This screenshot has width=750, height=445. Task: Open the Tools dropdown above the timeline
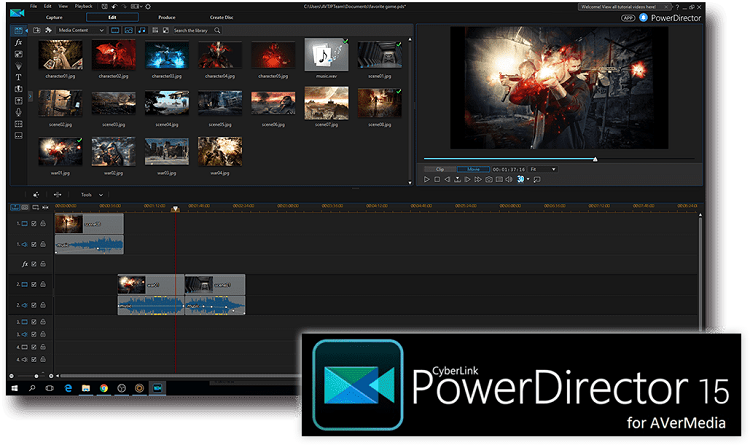click(x=92, y=194)
